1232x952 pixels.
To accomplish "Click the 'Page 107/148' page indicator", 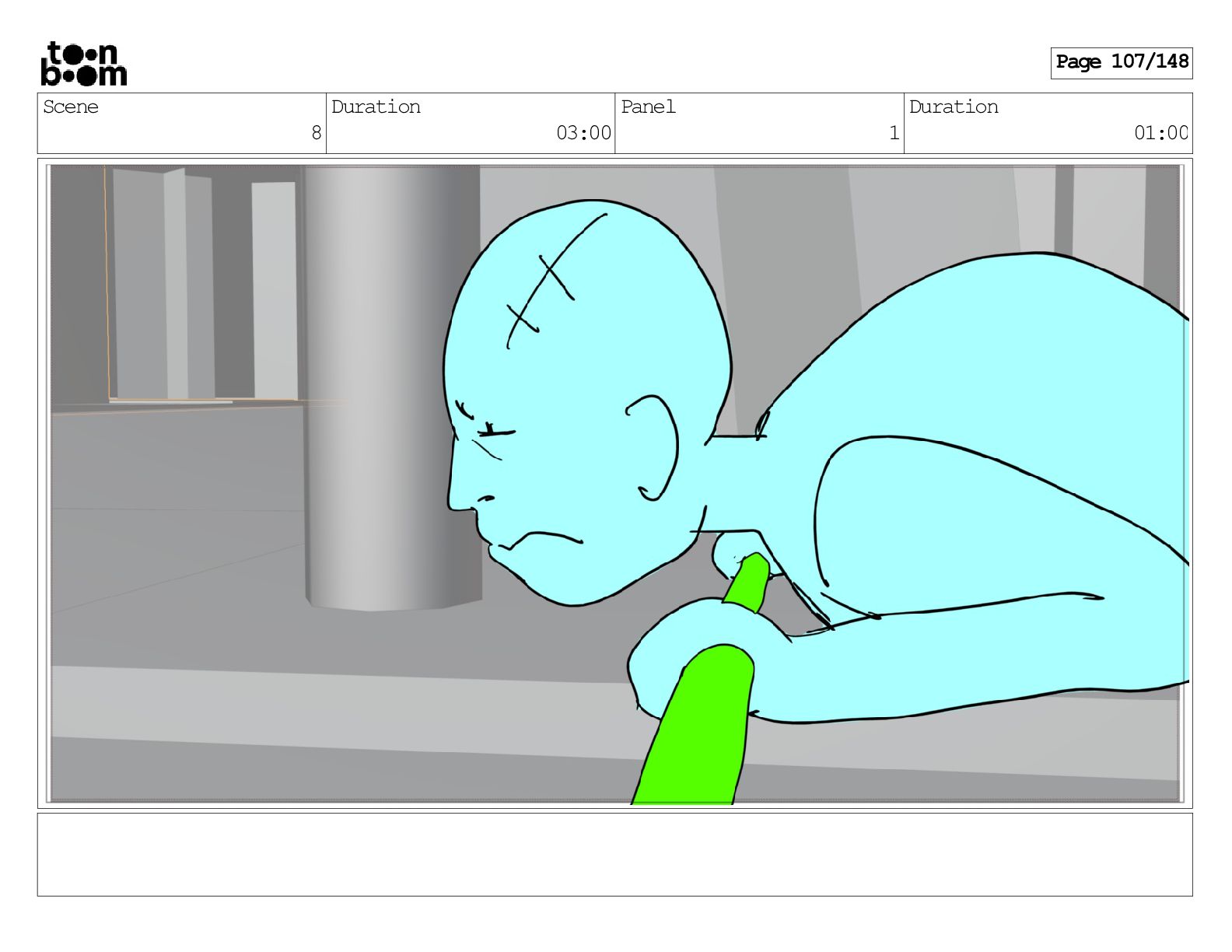I will [x=1122, y=62].
